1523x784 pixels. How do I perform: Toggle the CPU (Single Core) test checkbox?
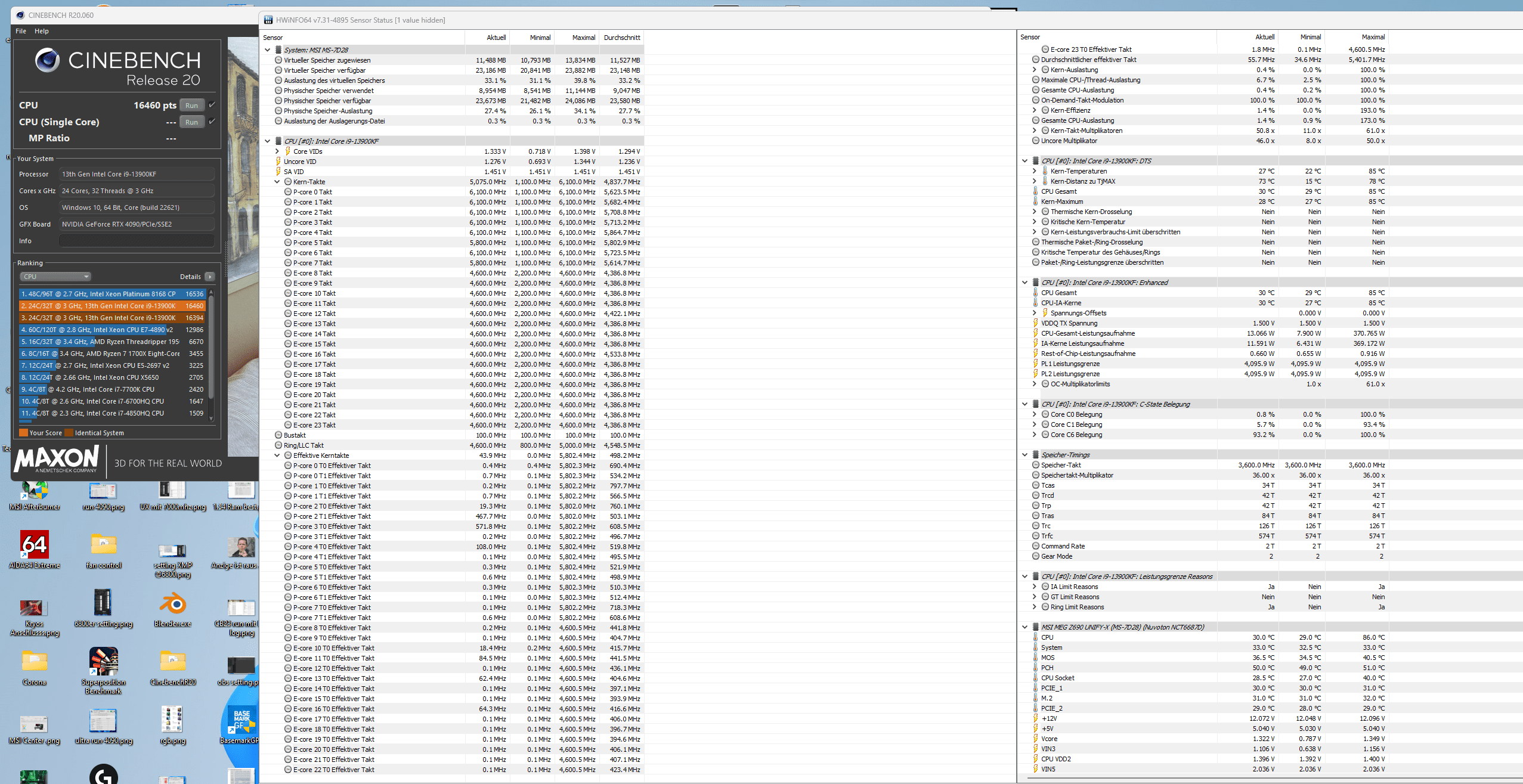pos(212,122)
